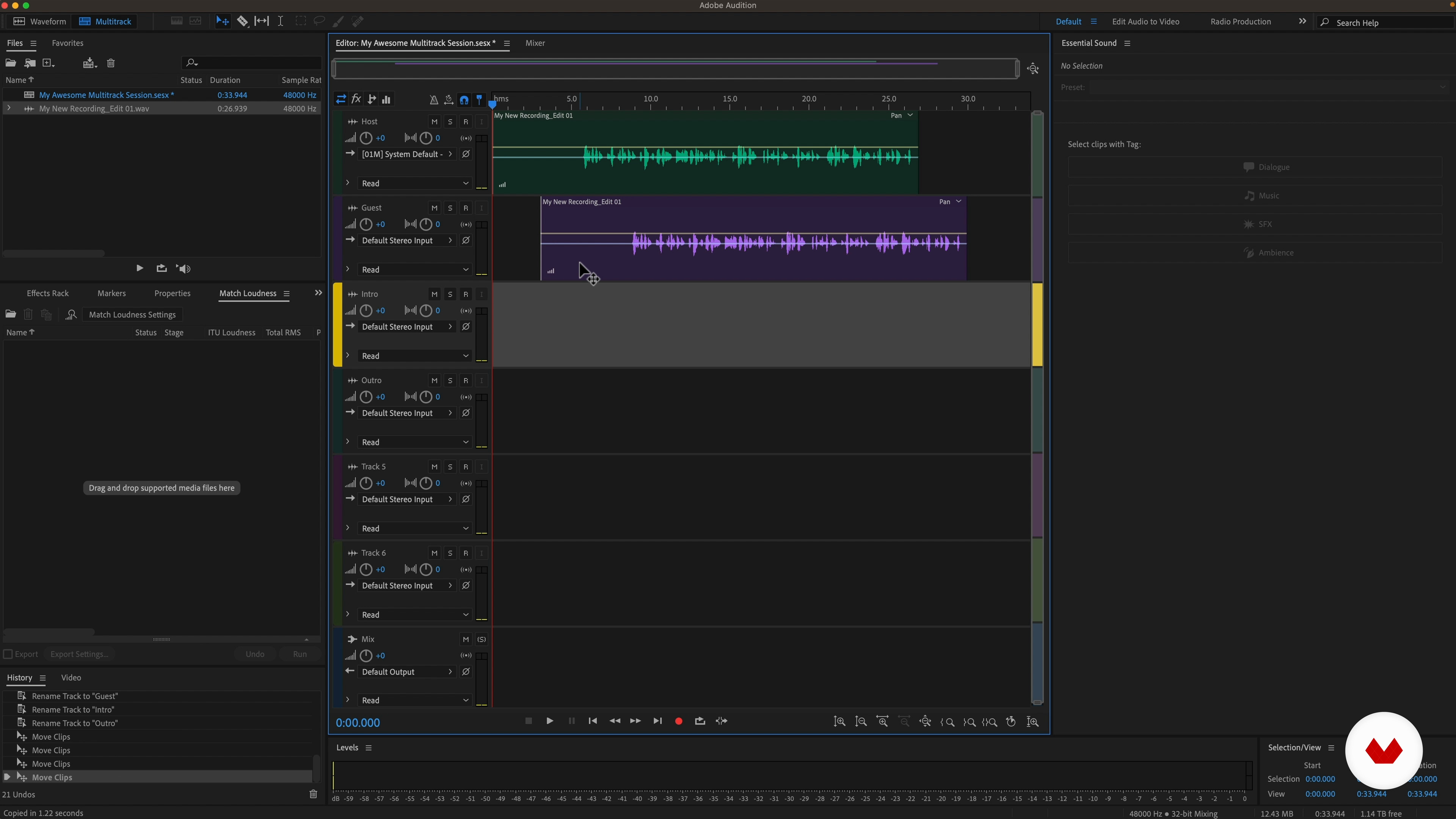Open the Favorites tab
The width and height of the screenshot is (1456, 819).
click(67, 43)
